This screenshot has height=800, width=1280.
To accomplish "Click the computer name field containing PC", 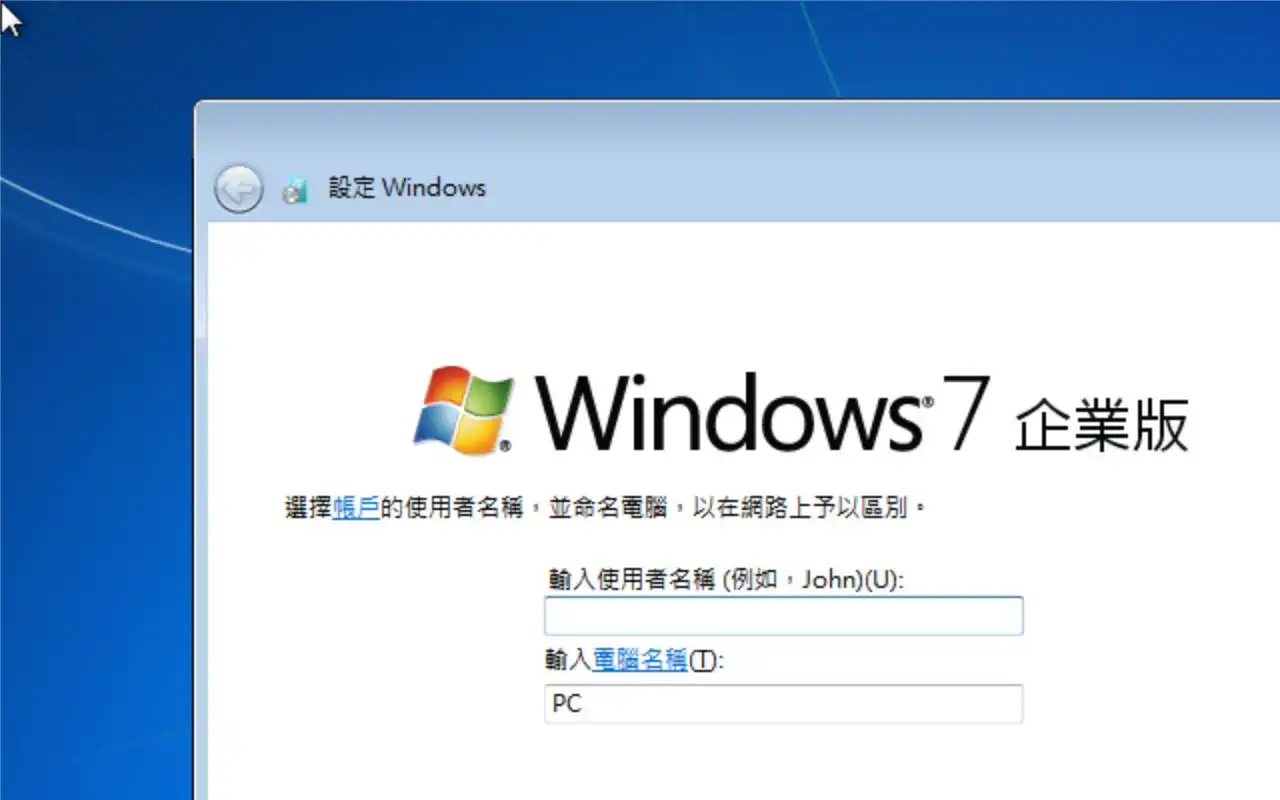I will 784,704.
